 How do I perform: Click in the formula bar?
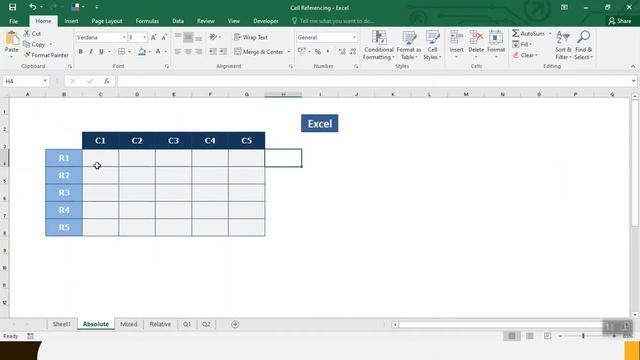[374, 81]
